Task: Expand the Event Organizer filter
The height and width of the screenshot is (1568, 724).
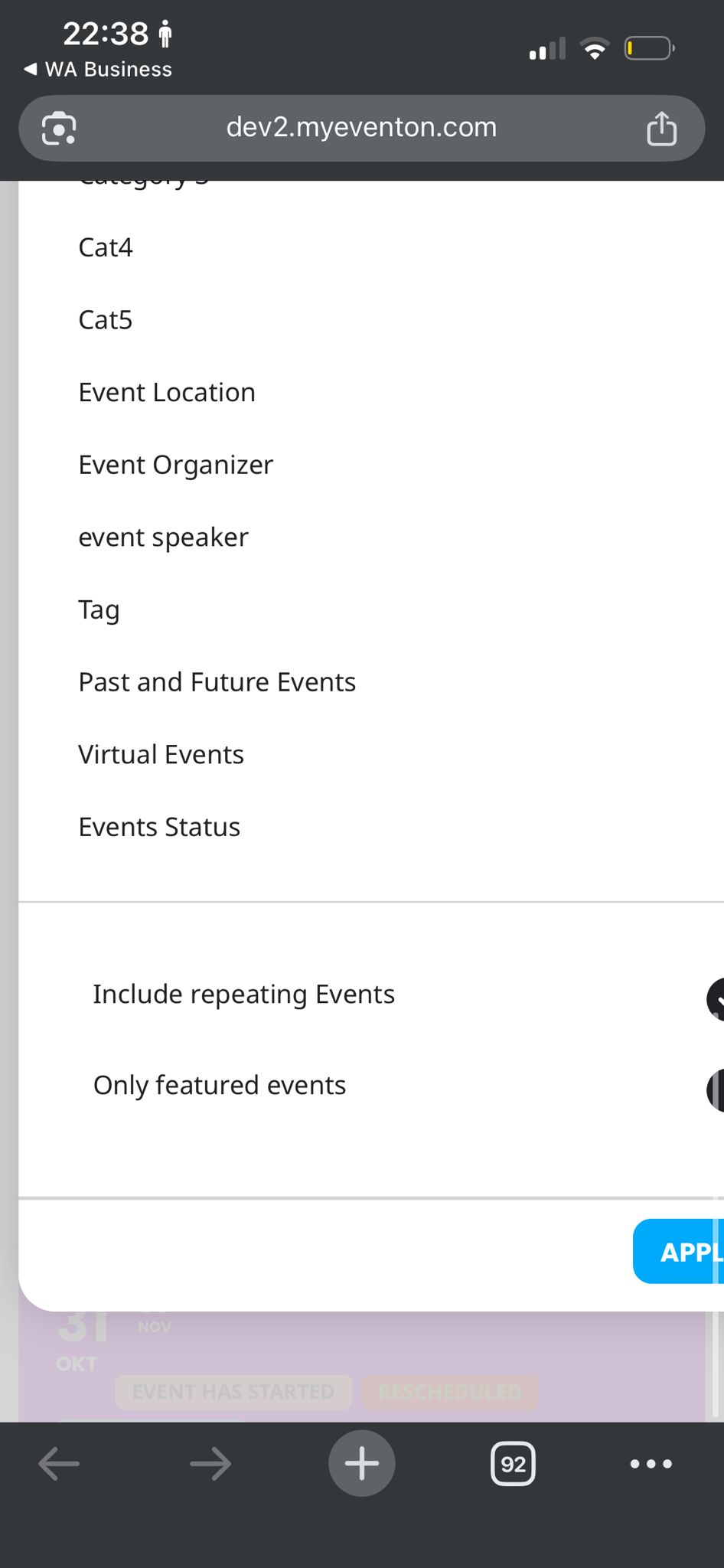Action: (175, 465)
